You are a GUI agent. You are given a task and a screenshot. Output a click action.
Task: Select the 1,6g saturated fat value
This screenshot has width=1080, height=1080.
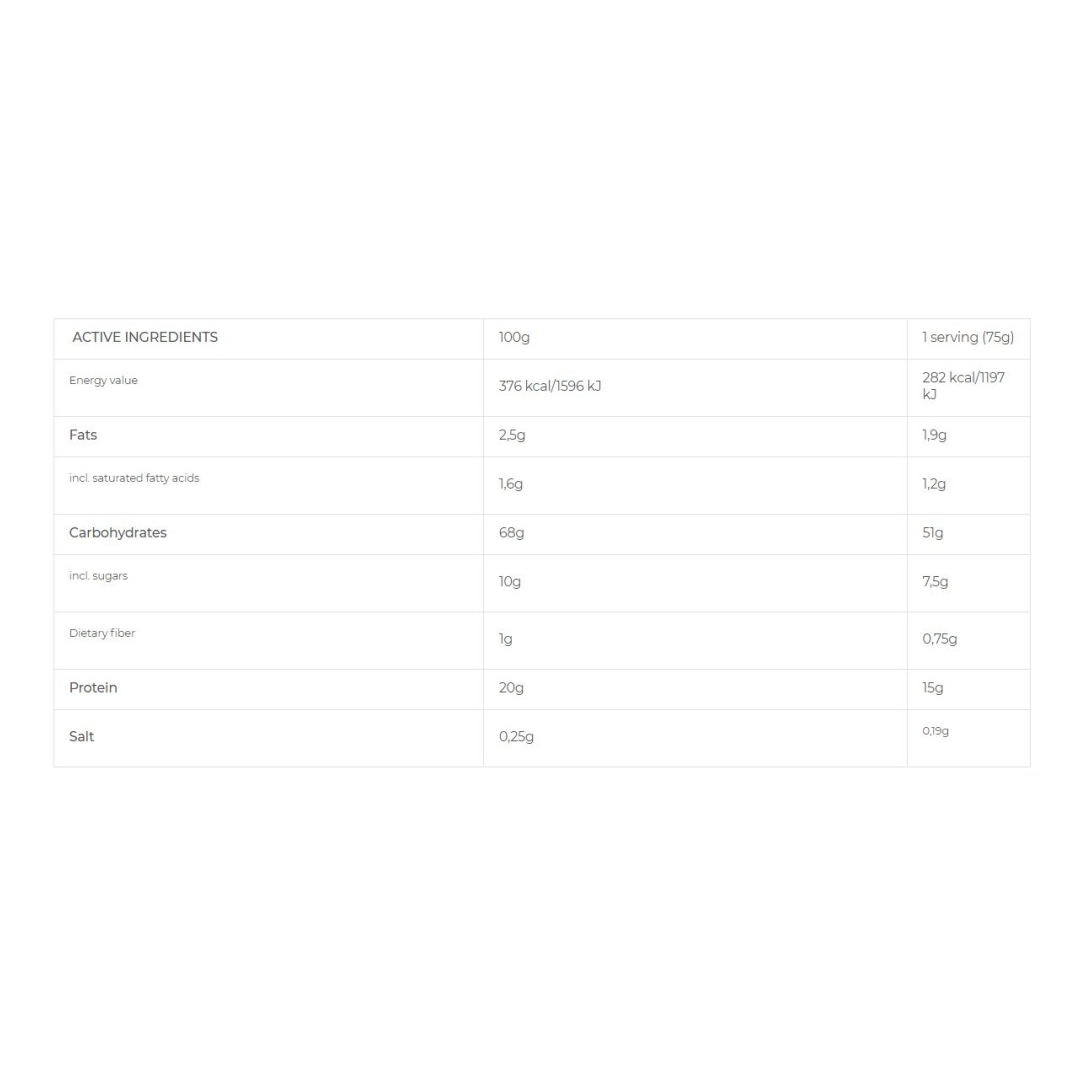coord(510,485)
